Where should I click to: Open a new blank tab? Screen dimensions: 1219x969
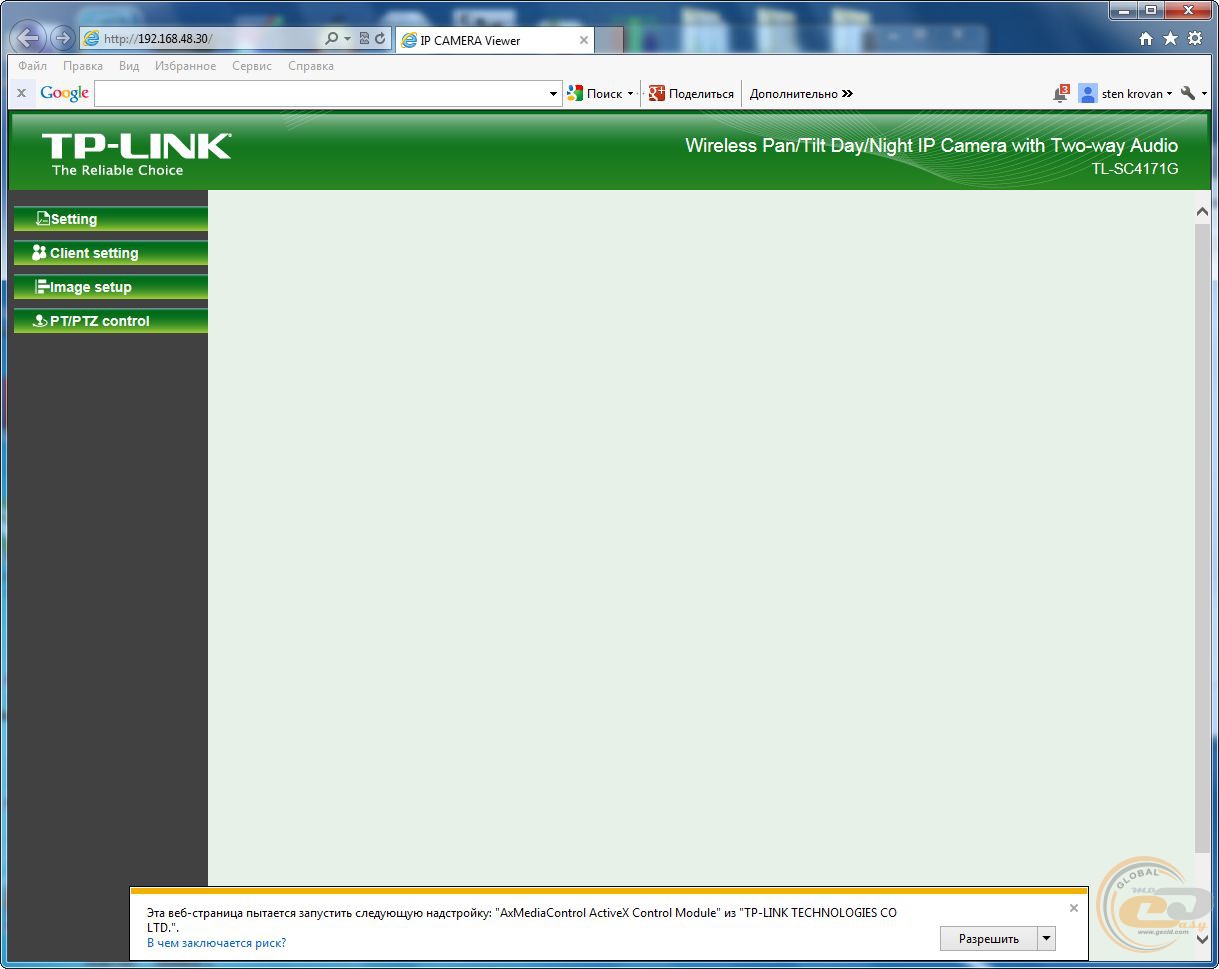(x=610, y=41)
